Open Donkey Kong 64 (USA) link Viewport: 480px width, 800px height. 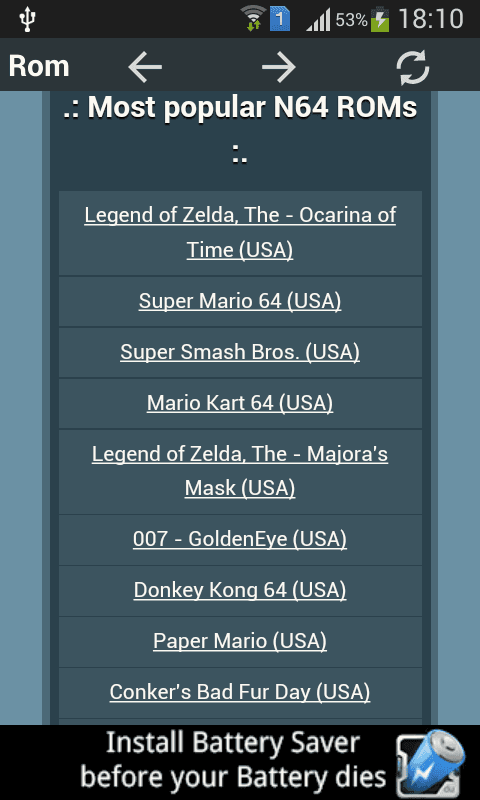coord(240,590)
